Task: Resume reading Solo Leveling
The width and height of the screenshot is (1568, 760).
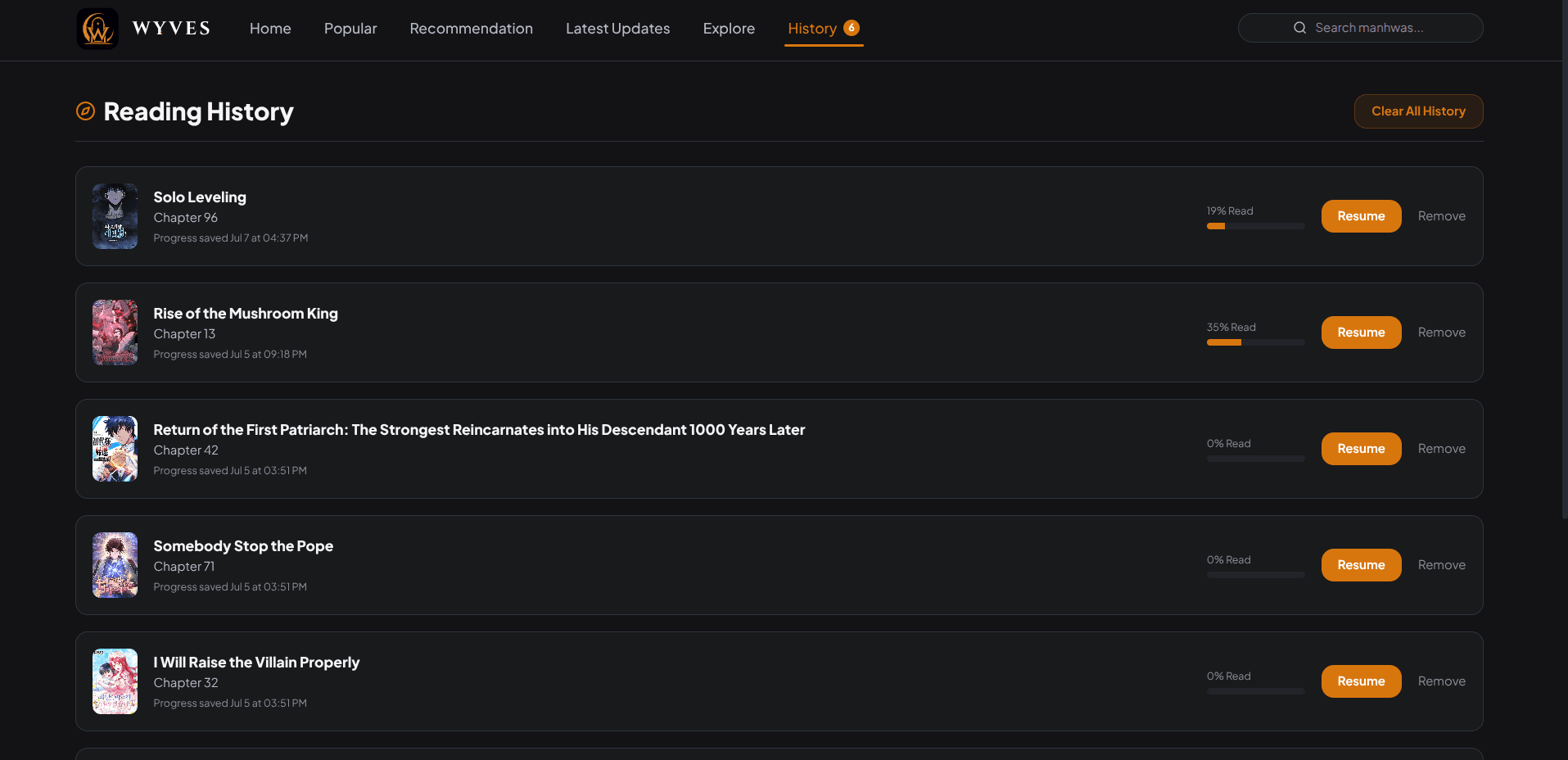Action: click(x=1361, y=216)
